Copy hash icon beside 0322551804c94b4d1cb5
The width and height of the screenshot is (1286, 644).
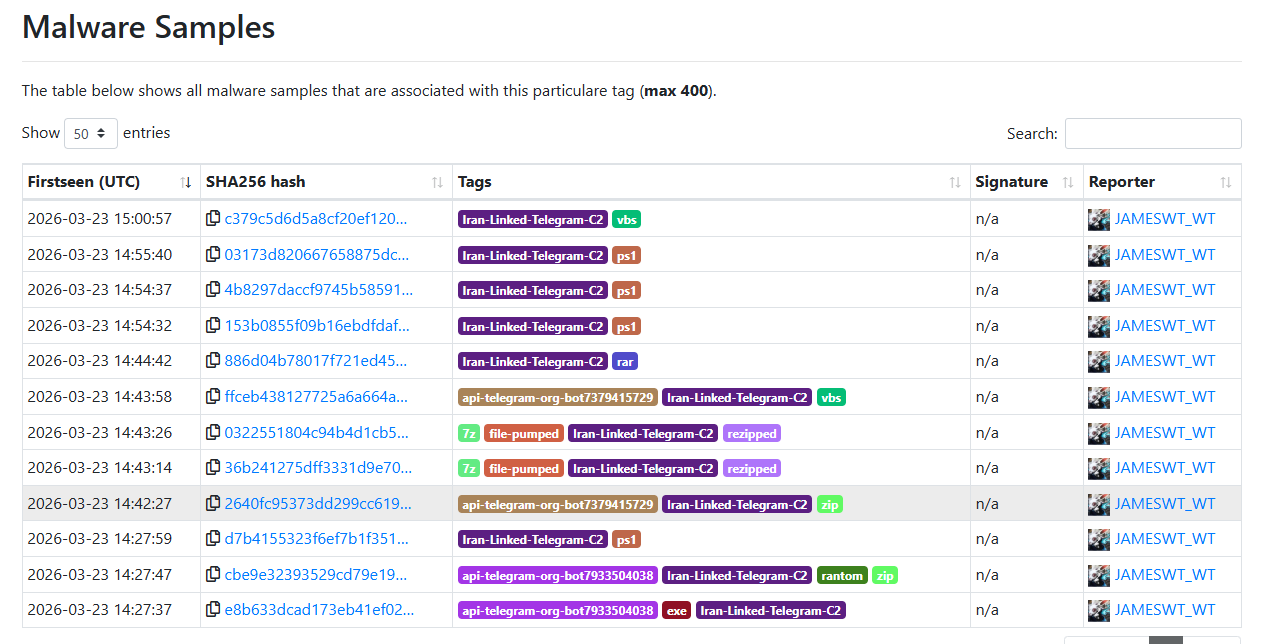[213, 433]
